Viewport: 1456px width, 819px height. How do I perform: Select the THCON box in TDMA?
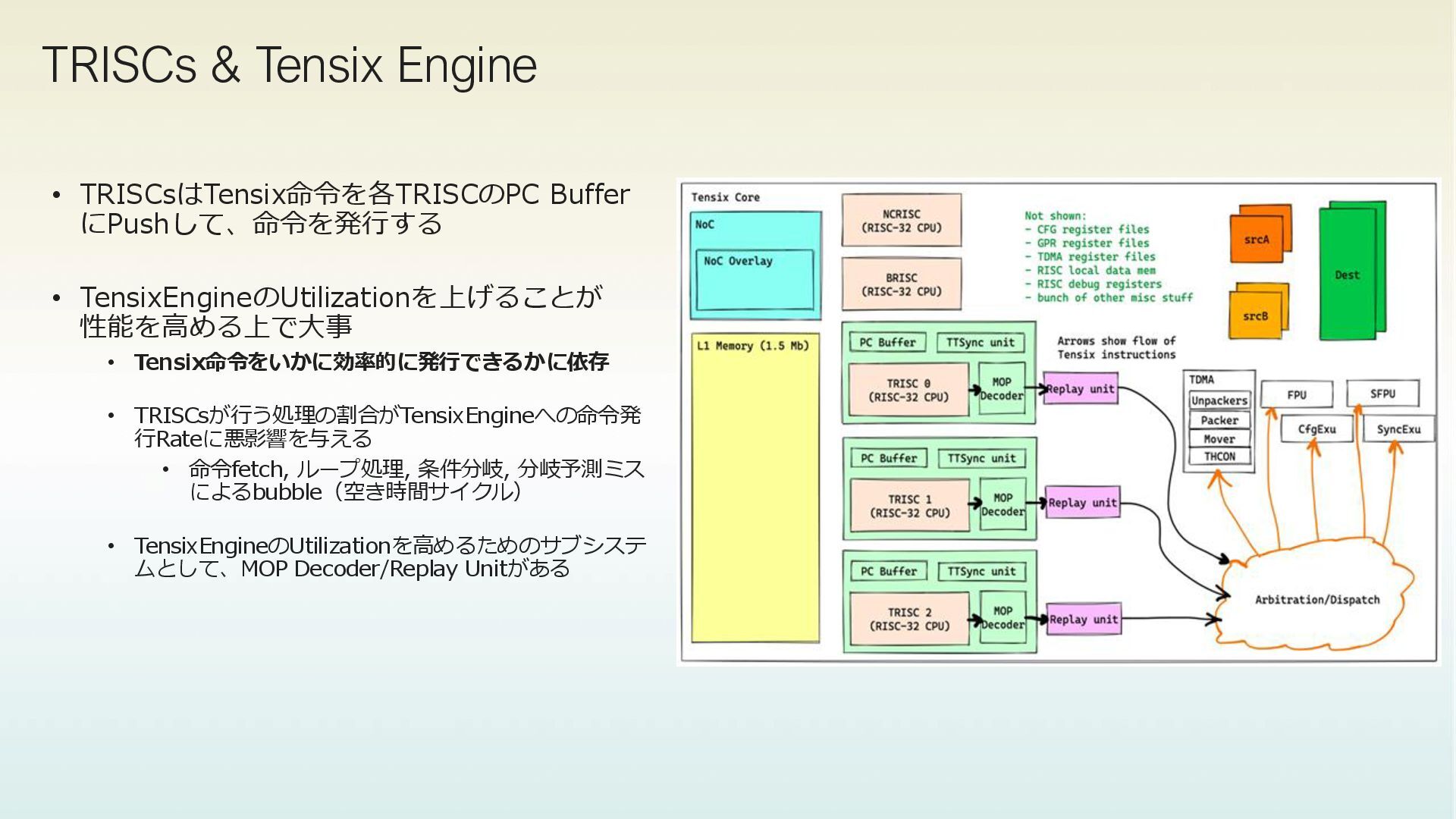point(1219,457)
